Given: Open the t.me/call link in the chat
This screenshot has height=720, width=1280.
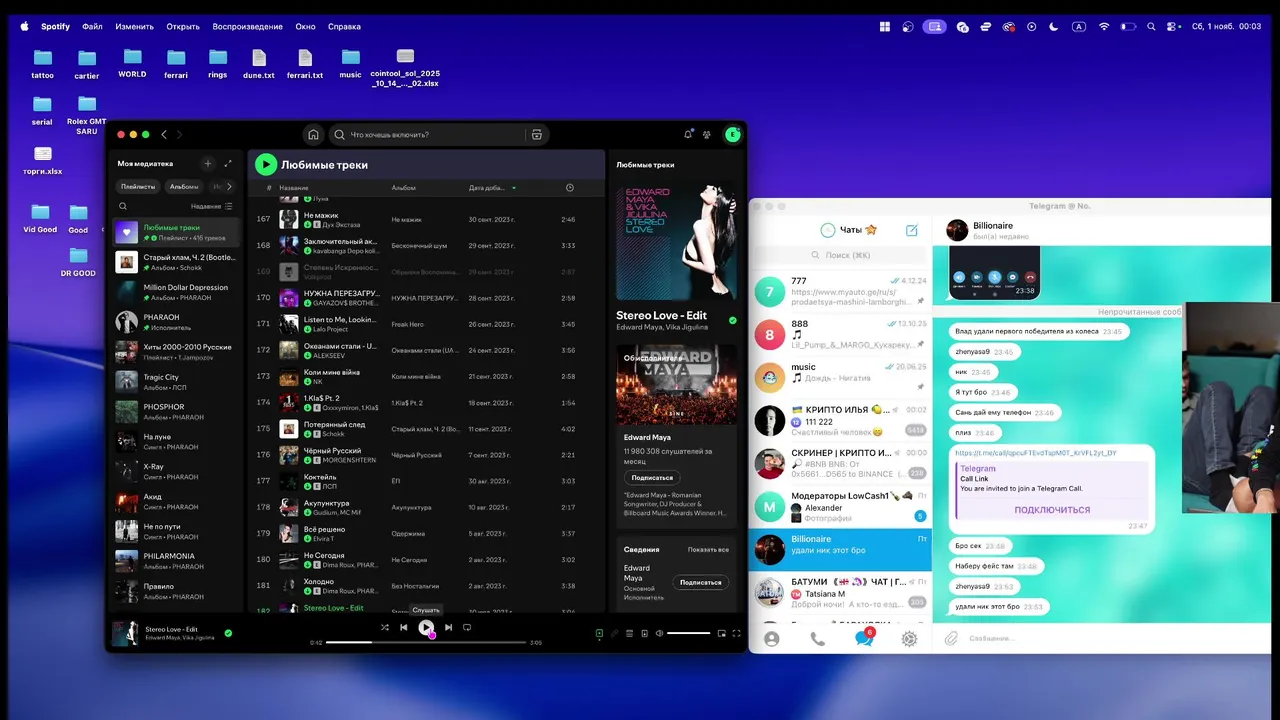Looking at the screenshot, I should [1035, 453].
